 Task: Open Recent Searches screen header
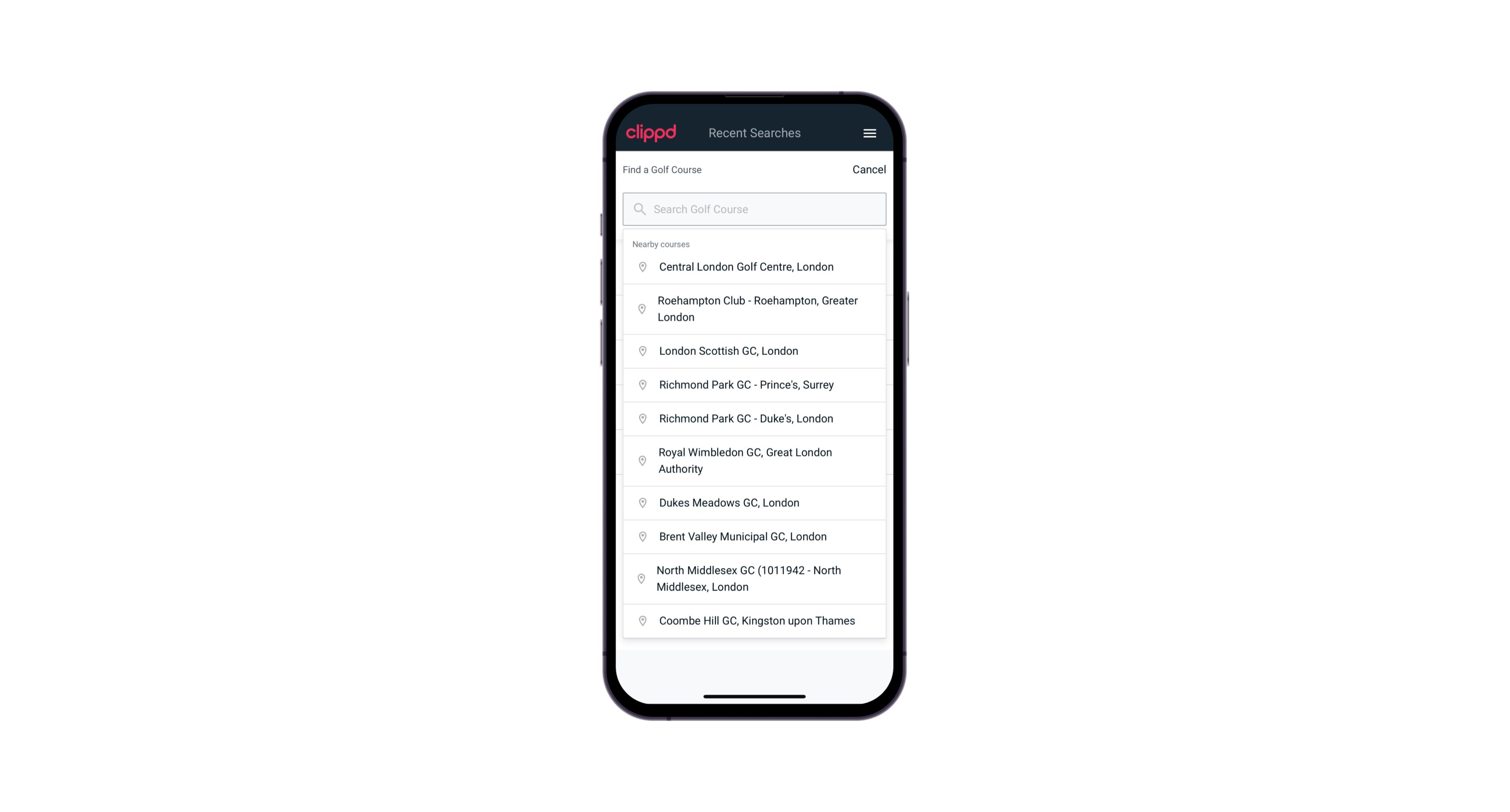pyautogui.click(x=754, y=133)
